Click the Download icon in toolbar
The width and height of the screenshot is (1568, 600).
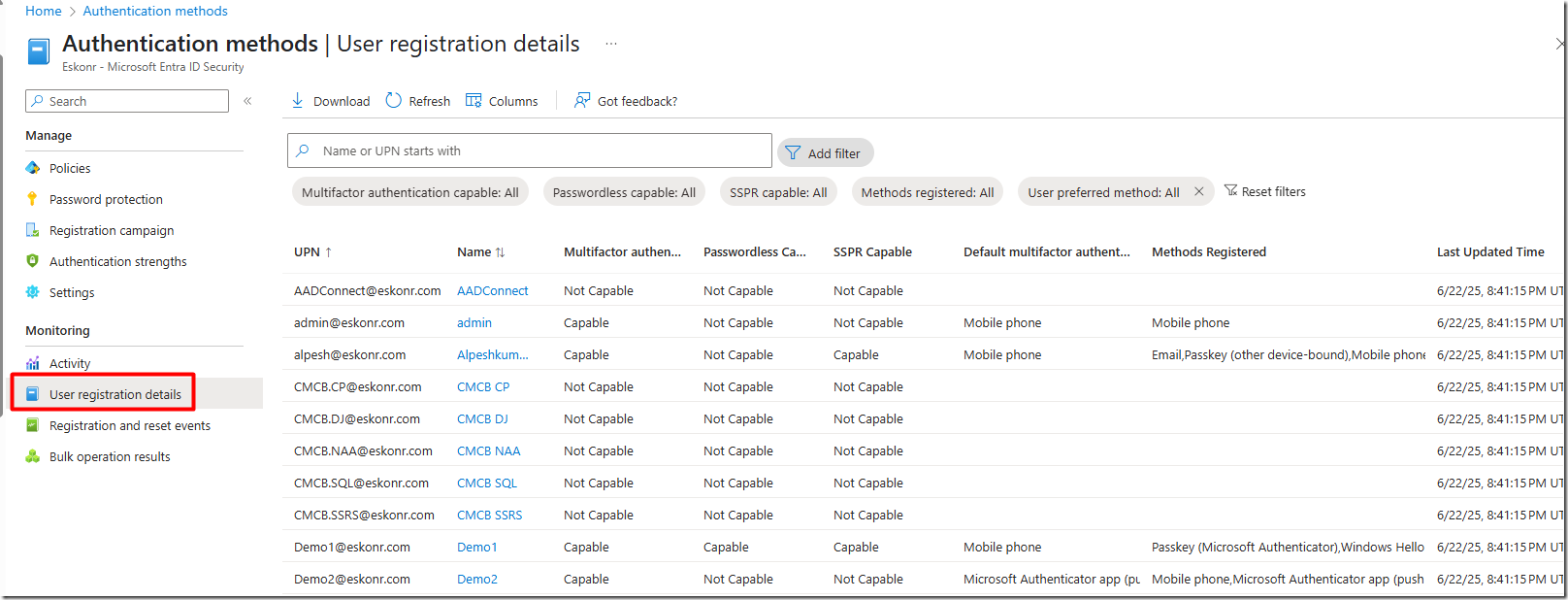[298, 101]
